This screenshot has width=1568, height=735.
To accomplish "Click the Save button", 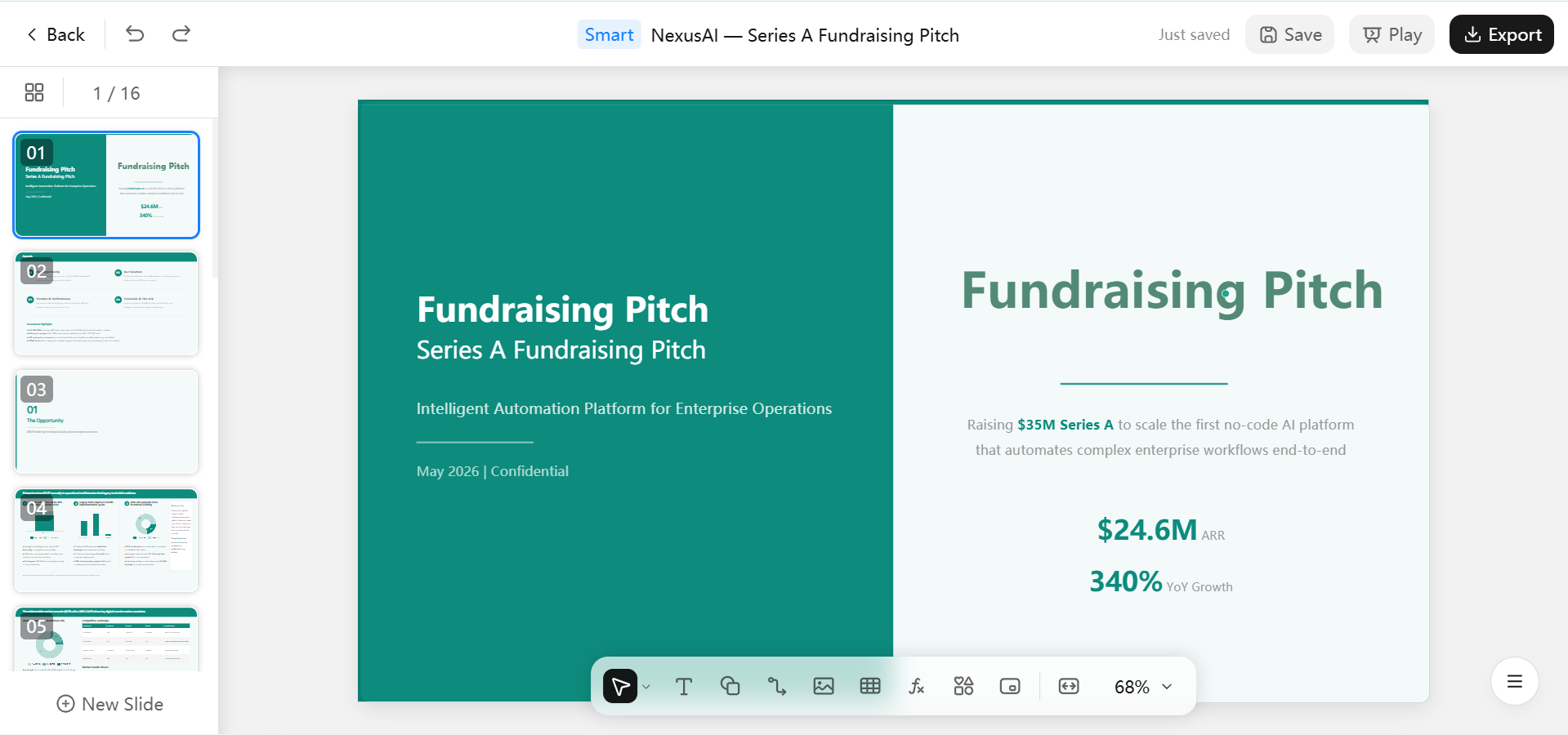I will [x=1290, y=34].
